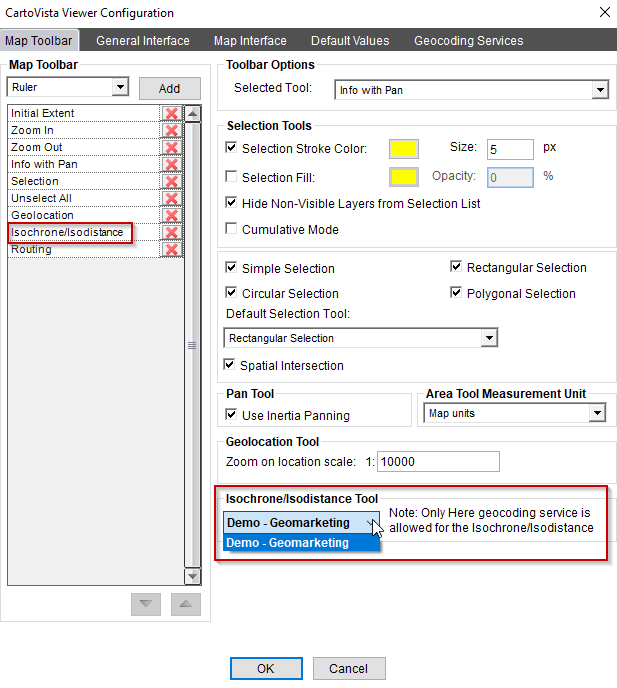The width and height of the screenshot is (617, 688).
Task: Switch to the Default Values tab
Action: click(x=350, y=41)
